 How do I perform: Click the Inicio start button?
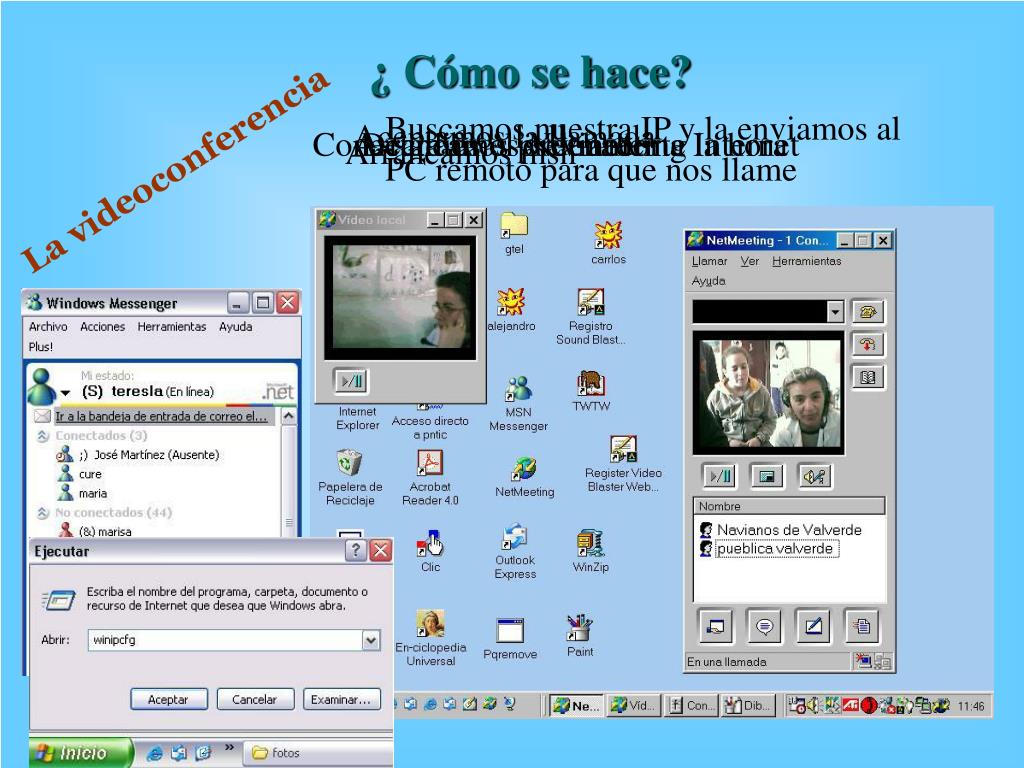click(x=80, y=753)
